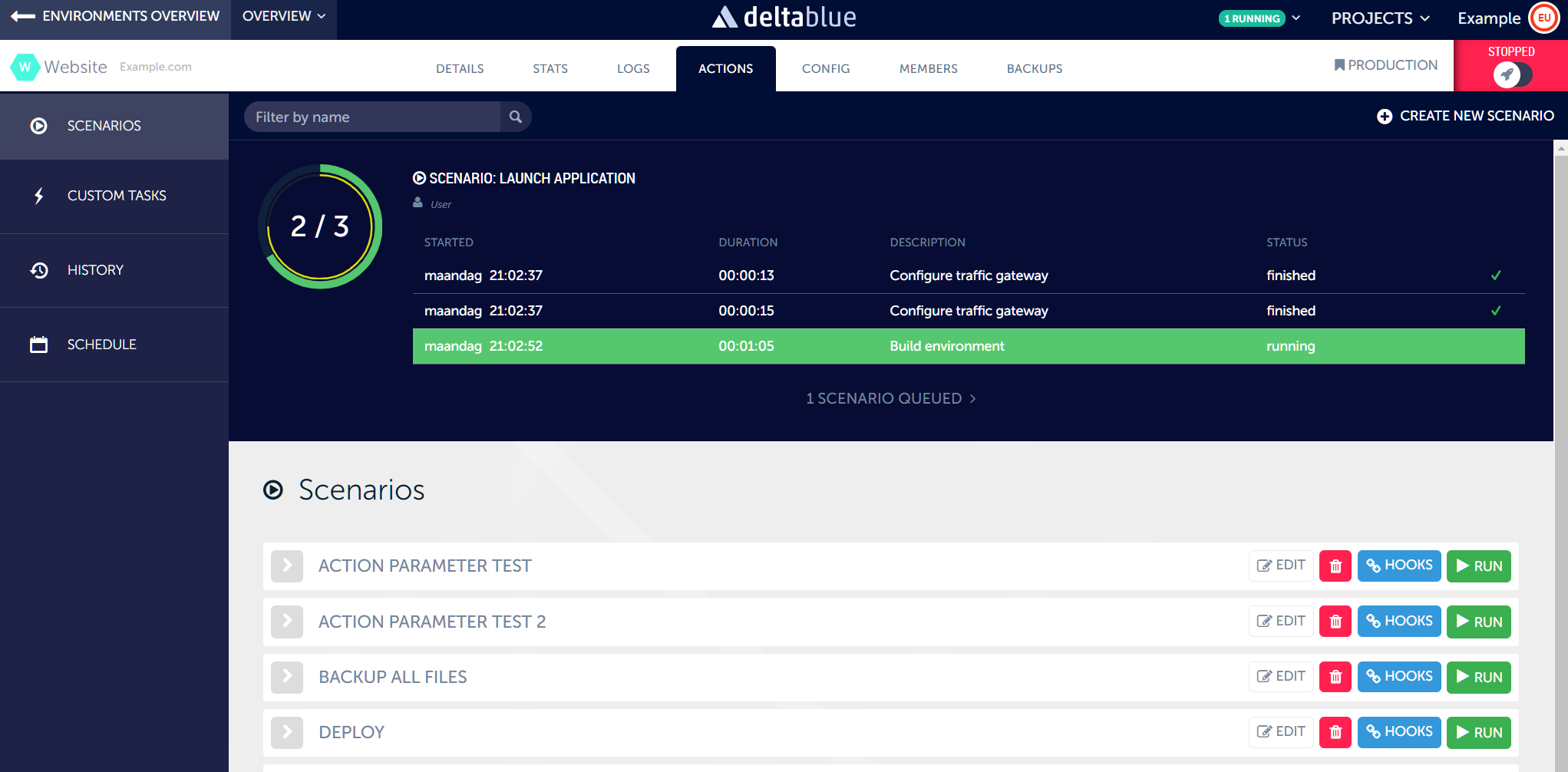Click the 2 / 3 progress circle
Viewport: 1568px width, 772px height.
click(320, 226)
